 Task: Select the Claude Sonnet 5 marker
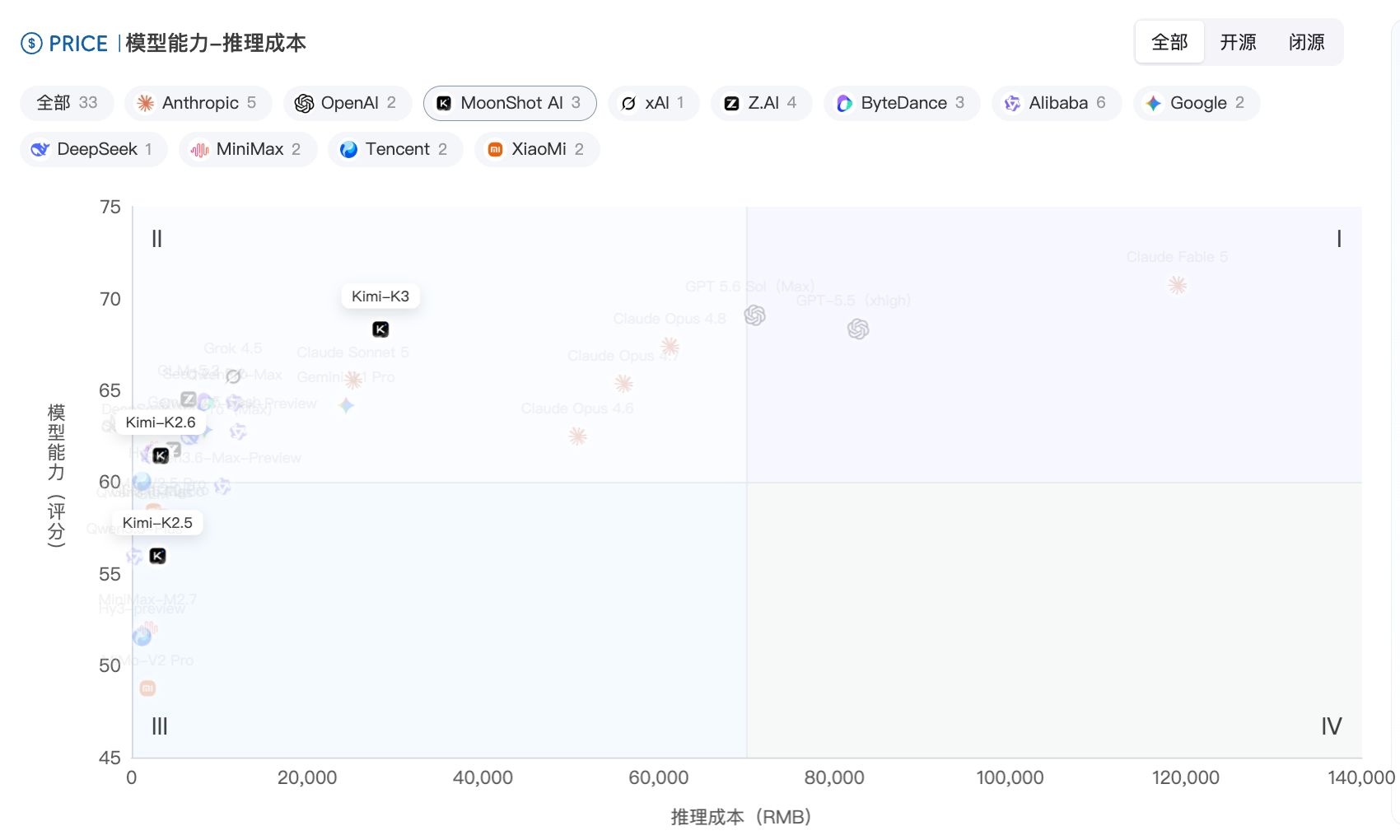pos(354,380)
